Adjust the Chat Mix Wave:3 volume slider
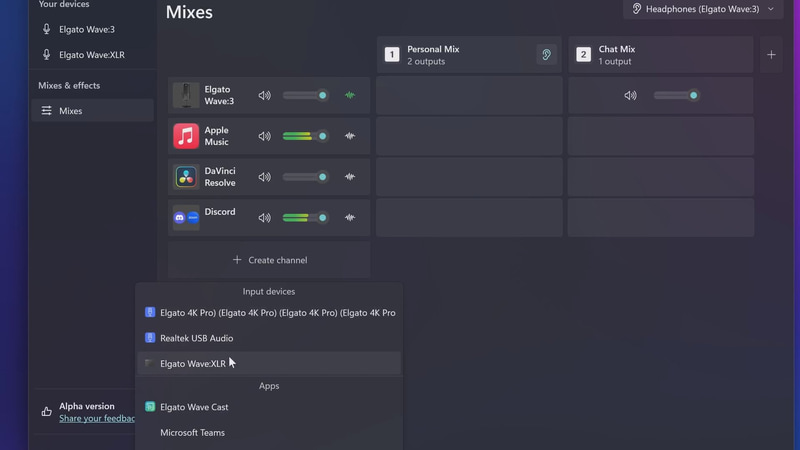 coord(676,95)
